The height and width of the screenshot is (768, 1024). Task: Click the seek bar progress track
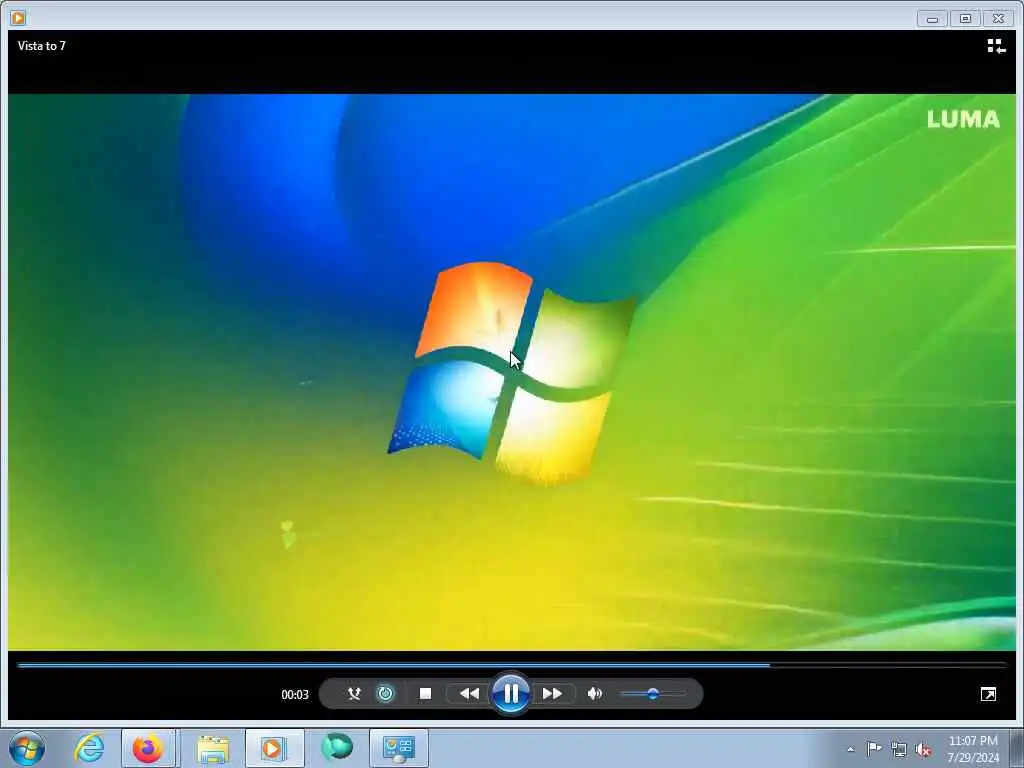point(512,665)
